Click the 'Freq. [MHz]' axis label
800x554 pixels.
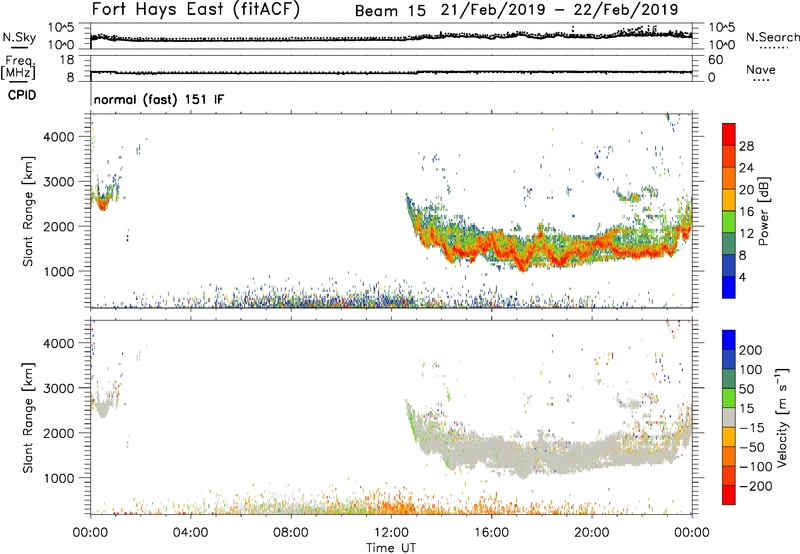click(x=19, y=67)
